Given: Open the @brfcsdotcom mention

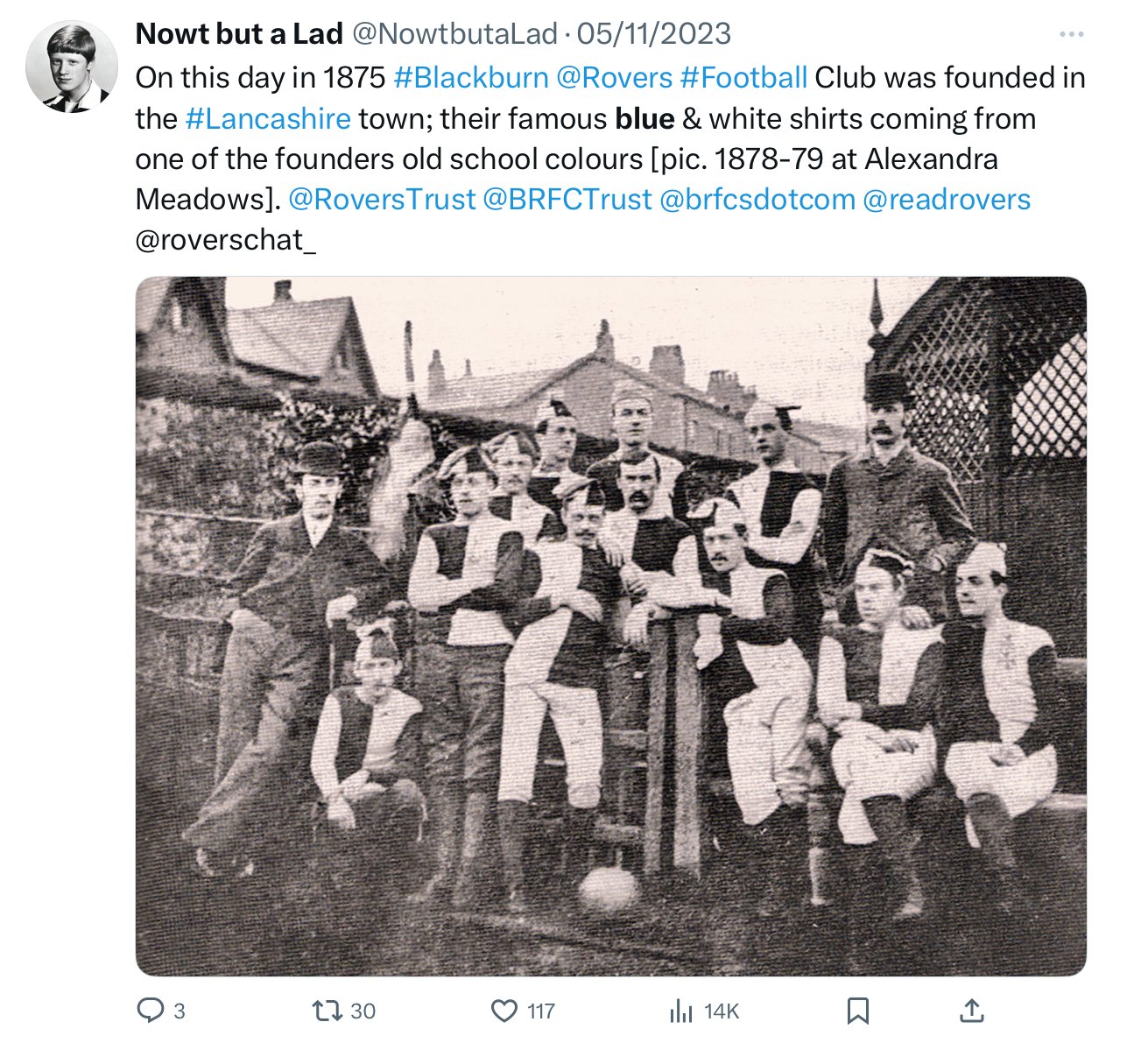Looking at the screenshot, I should coord(757,199).
